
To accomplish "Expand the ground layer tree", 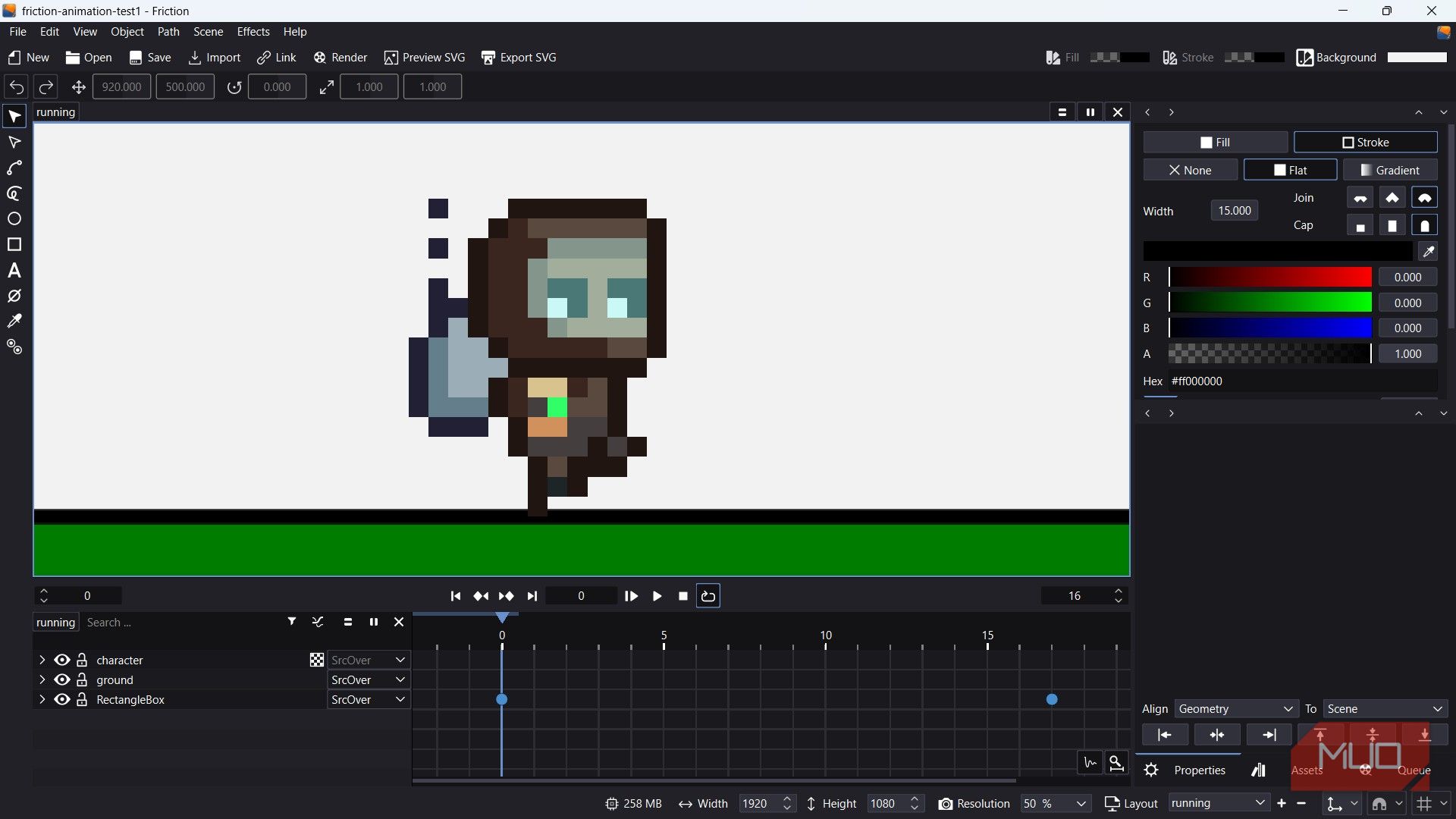I will tap(42, 680).
